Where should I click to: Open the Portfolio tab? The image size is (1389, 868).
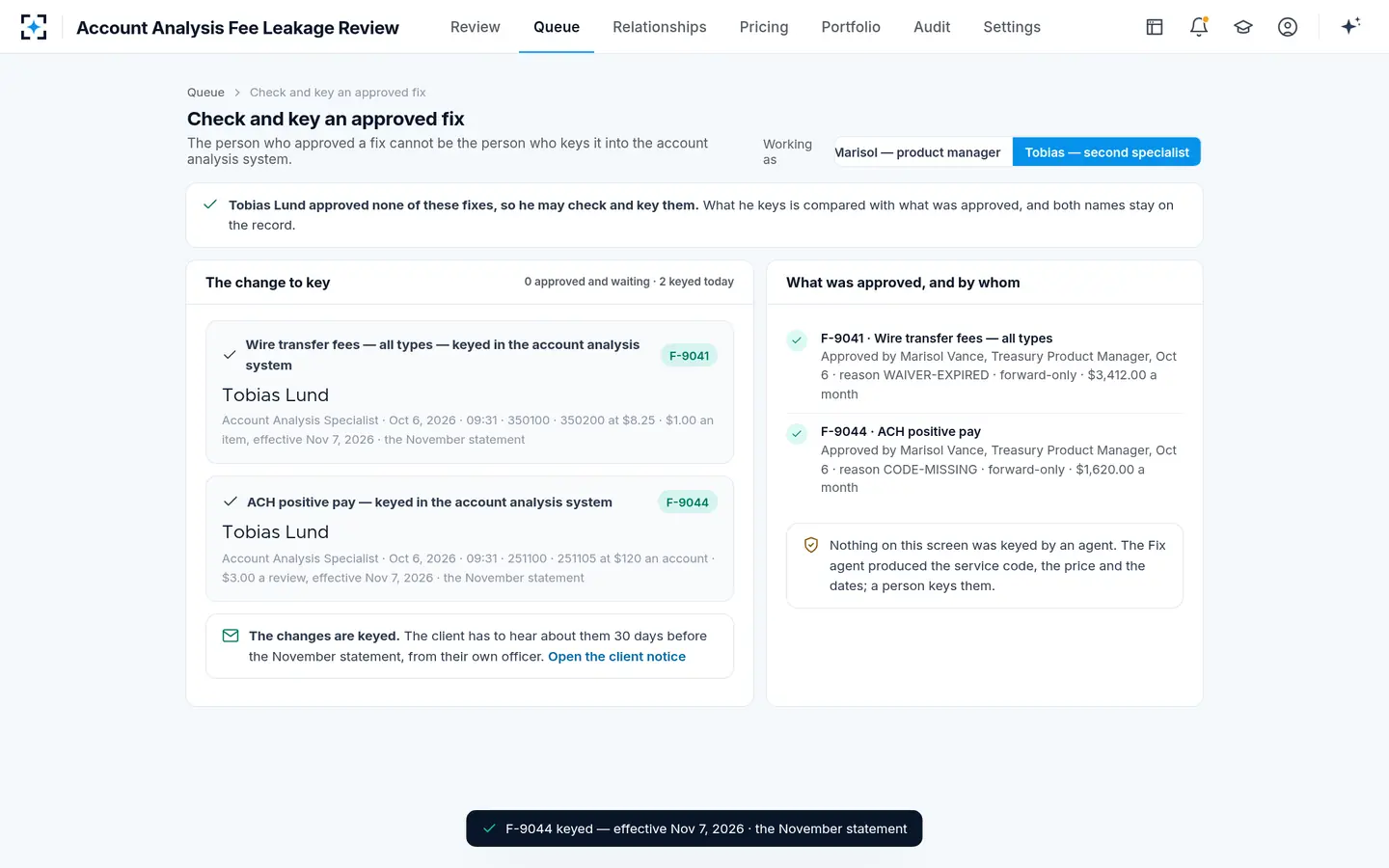click(x=851, y=27)
